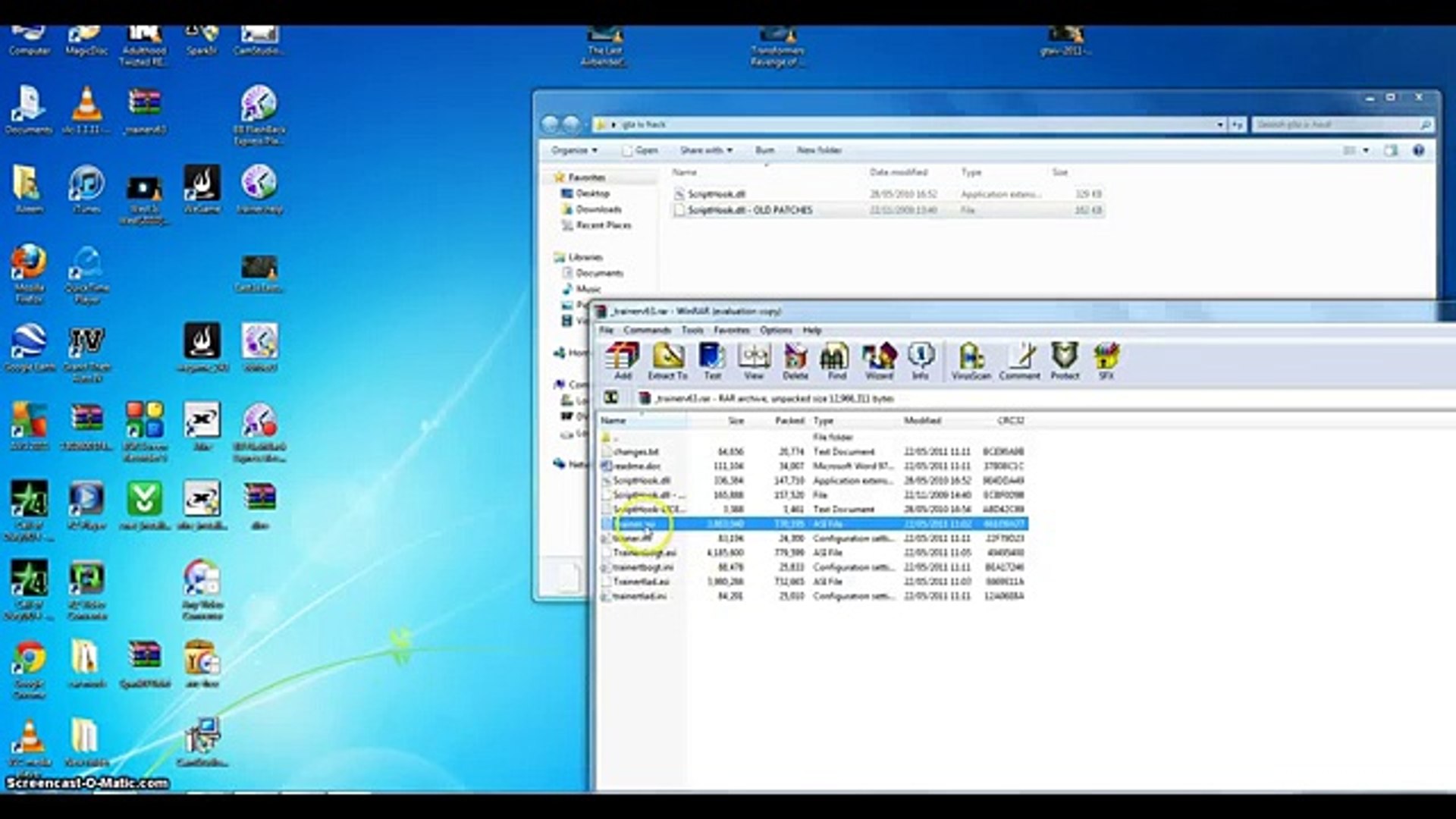Click the Protect shield icon

click(1065, 361)
